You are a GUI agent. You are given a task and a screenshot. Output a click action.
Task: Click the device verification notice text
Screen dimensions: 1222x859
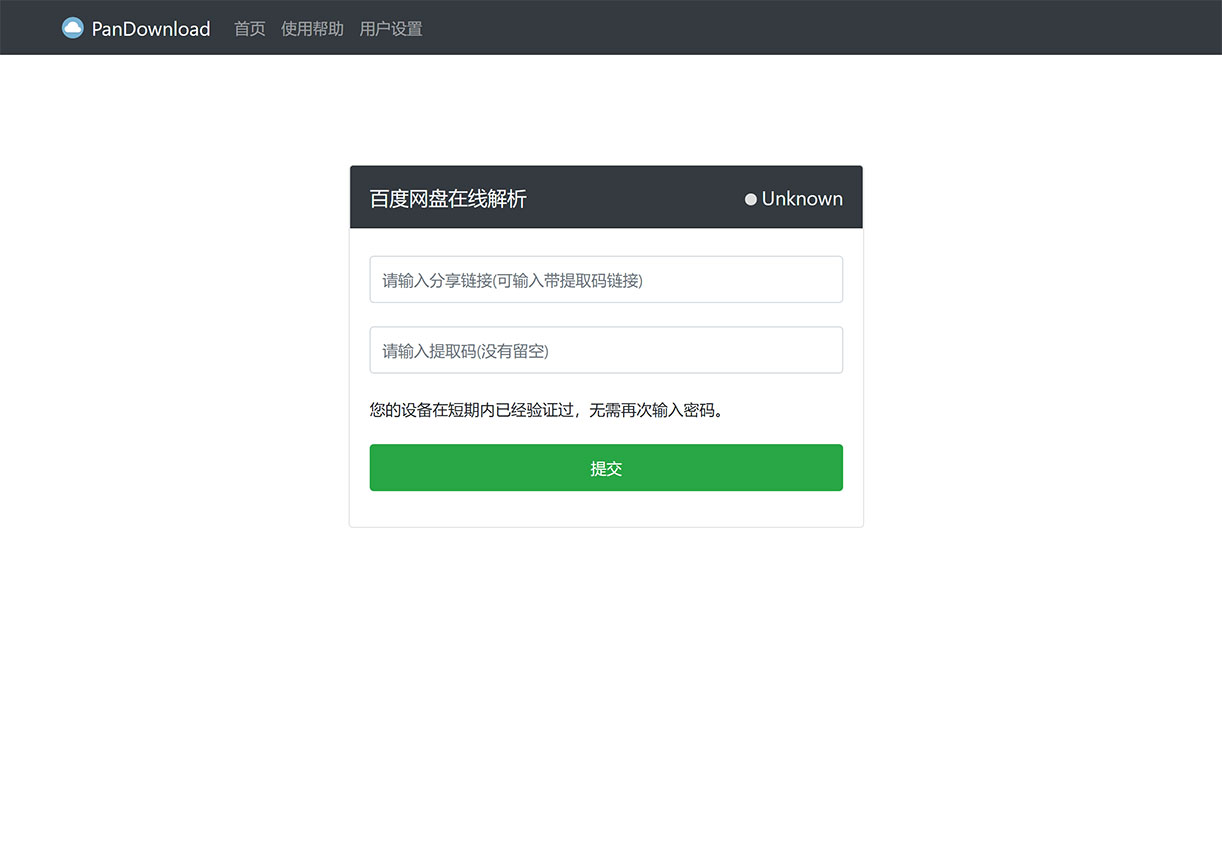tap(546, 410)
